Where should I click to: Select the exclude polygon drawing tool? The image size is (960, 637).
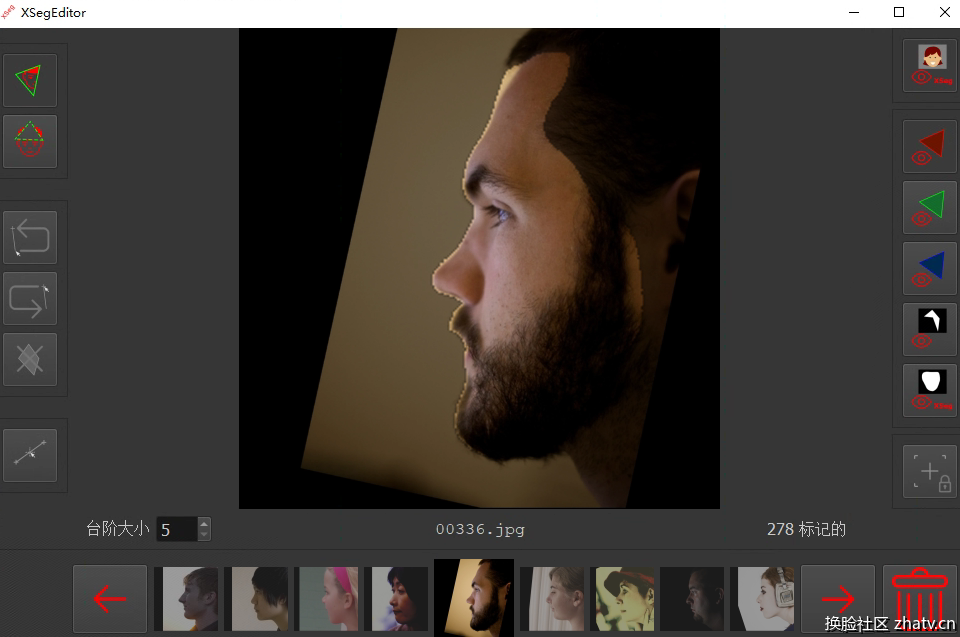30,141
